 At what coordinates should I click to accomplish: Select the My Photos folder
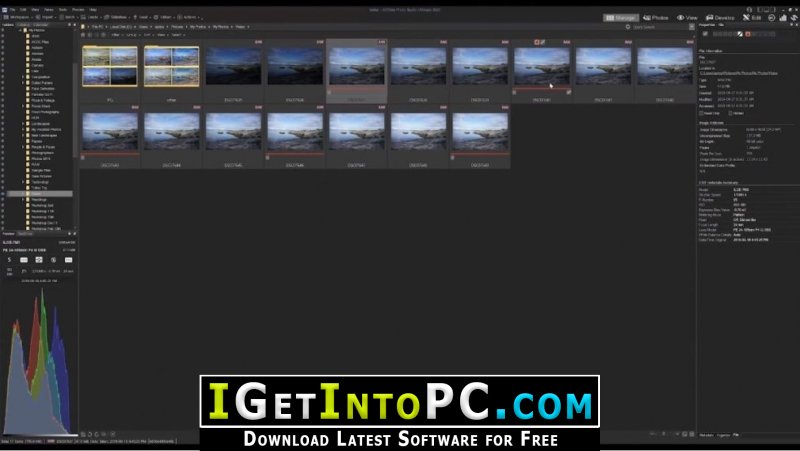pyautogui.click(x=37, y=30)
